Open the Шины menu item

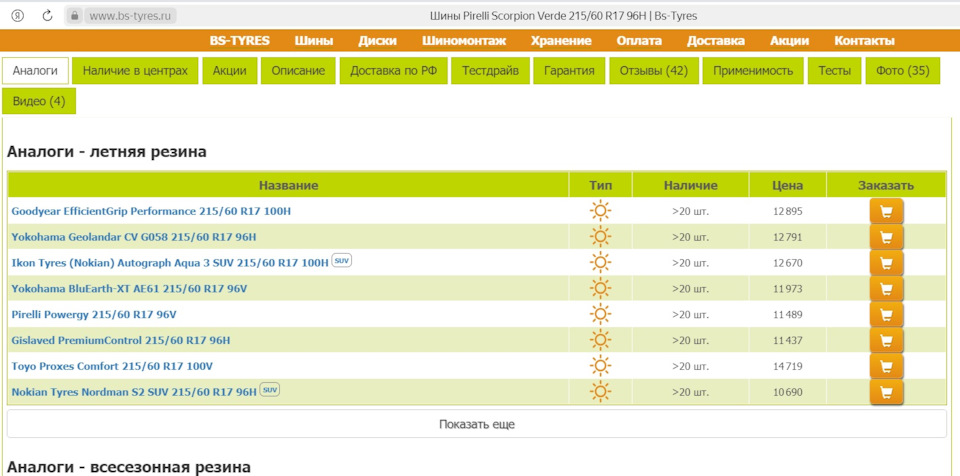tap(314, 41)
